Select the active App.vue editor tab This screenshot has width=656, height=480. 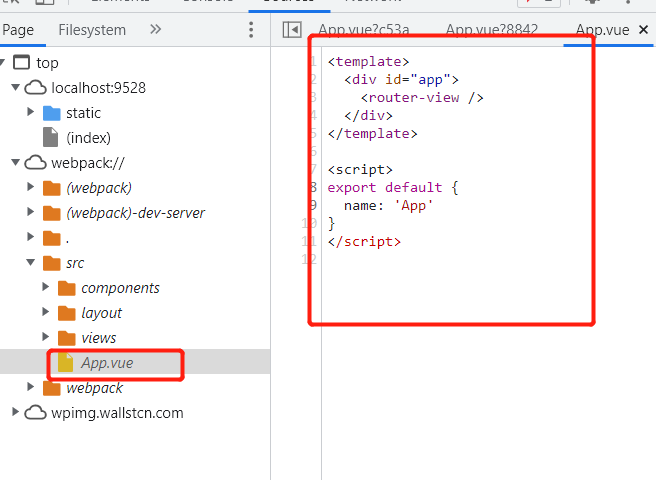tap(602, 30)
